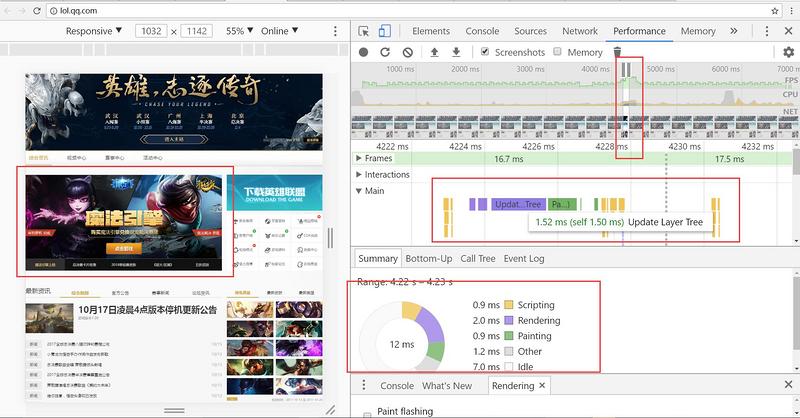Close DevTools with the top X
The image size is (800, 418).
(x=788, y=31)
